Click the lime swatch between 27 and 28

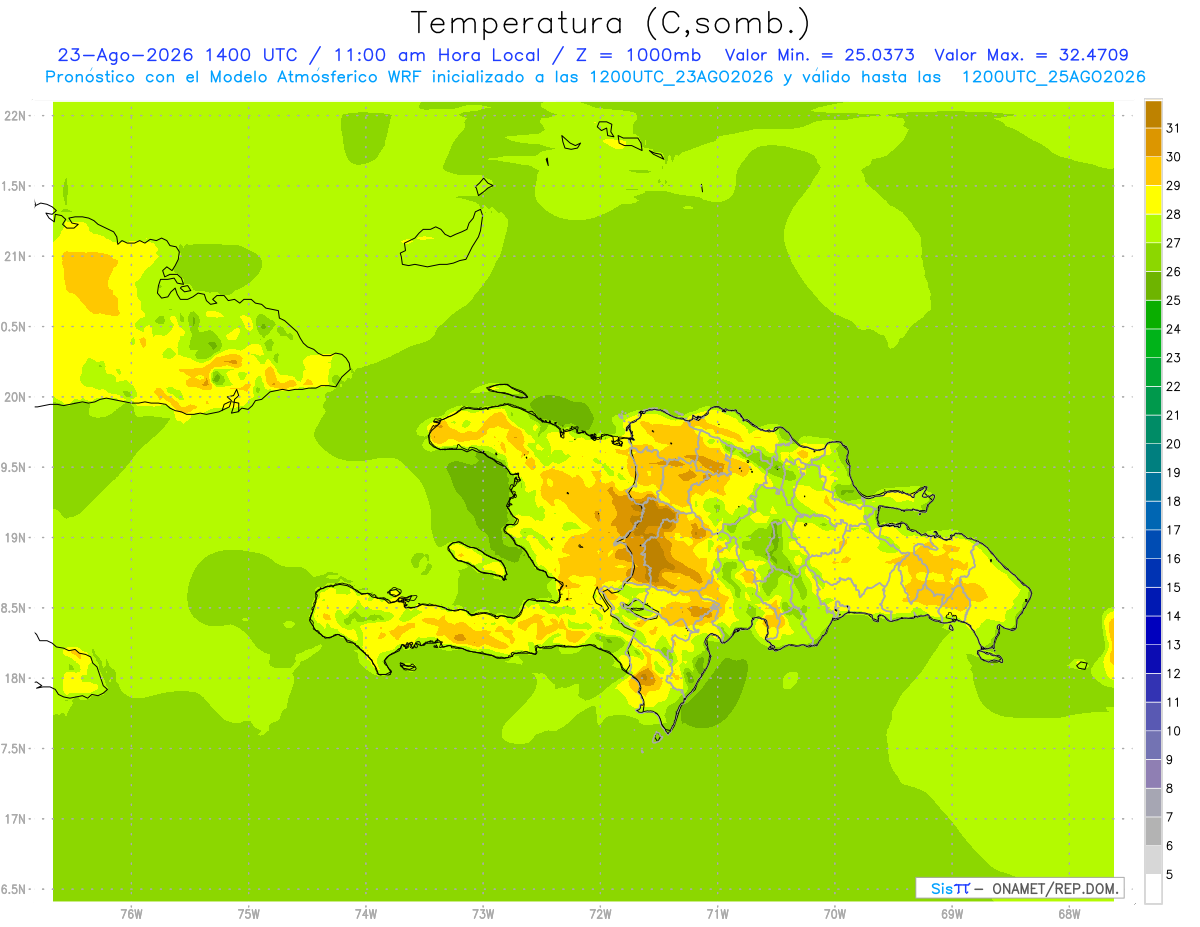1153,229
